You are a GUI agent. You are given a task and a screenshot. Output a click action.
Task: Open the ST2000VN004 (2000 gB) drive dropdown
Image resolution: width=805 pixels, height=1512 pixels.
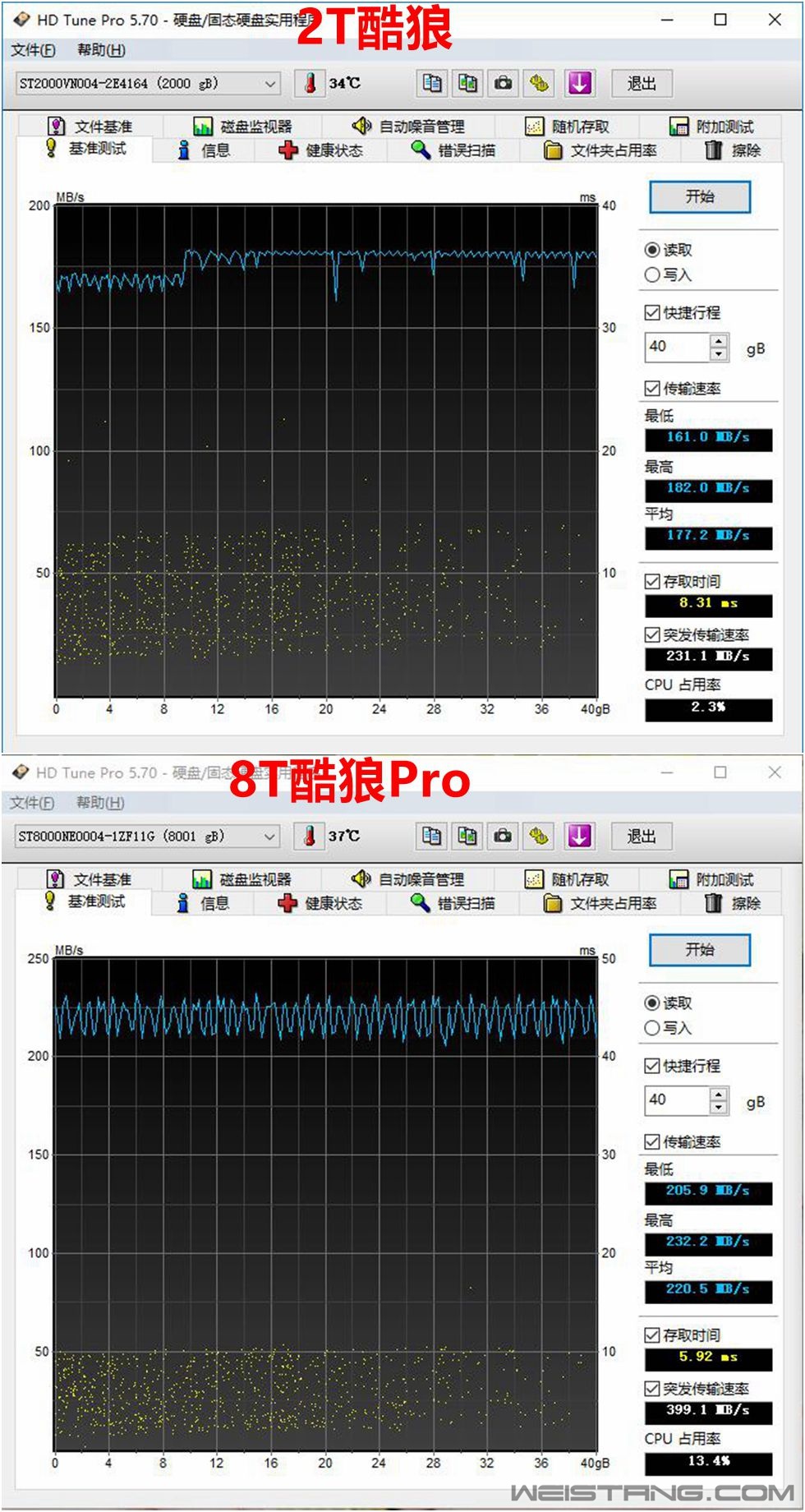click(269, 83)
